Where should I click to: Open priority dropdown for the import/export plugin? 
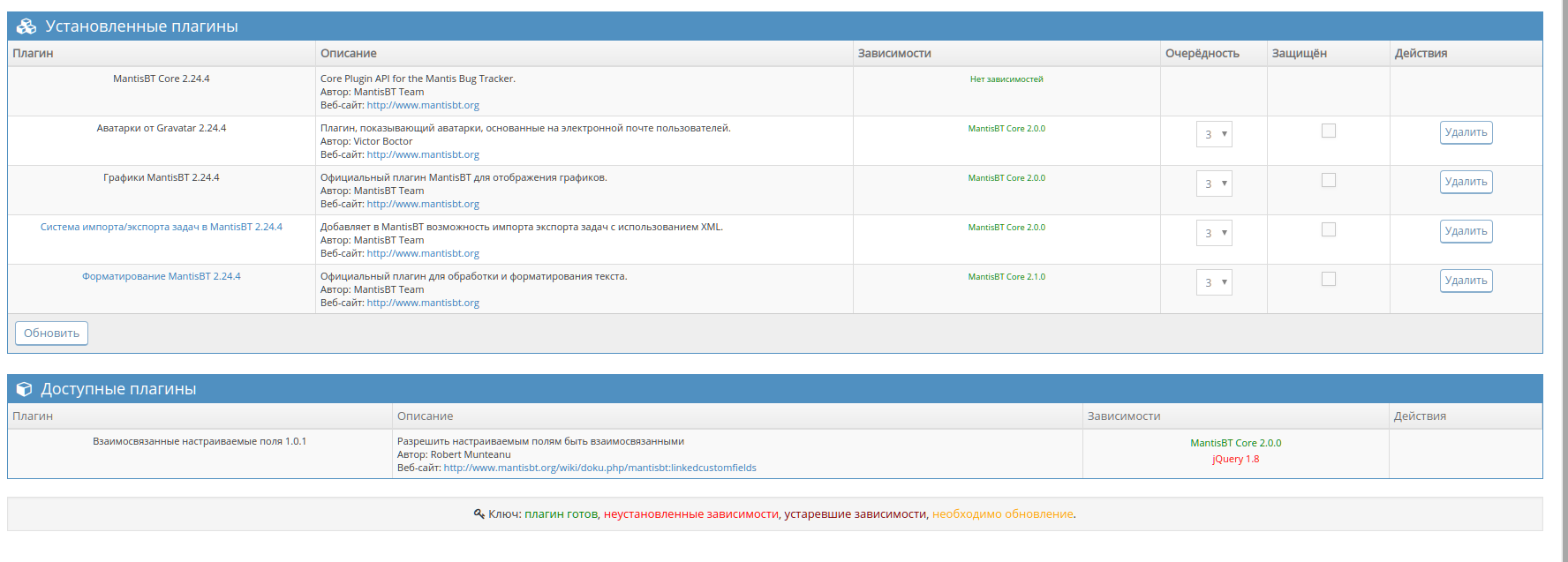point(1214,234)
